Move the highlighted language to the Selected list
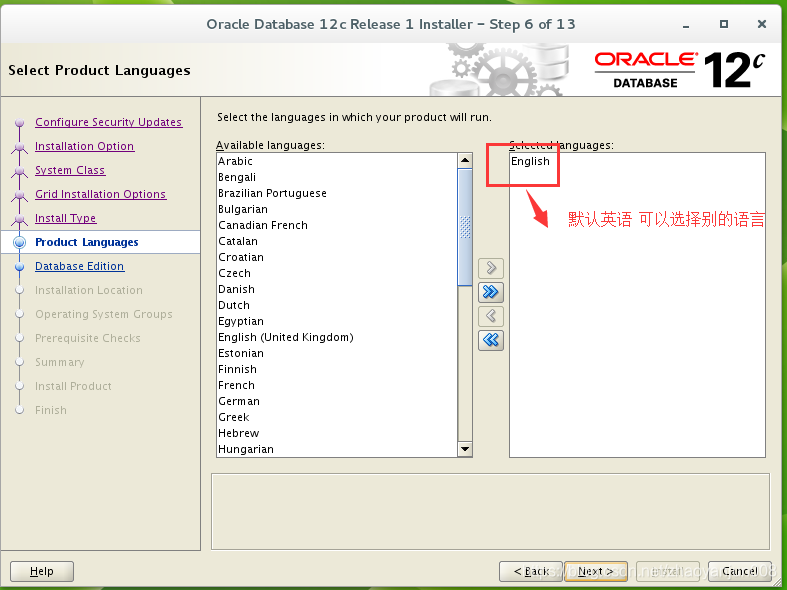Image resolution: width=787 pixels, height=590 pixels. tap(491, 268)
